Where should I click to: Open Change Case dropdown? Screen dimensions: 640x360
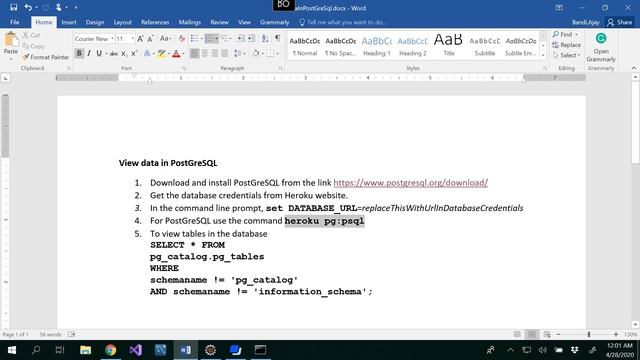pyautogui.click(x=165, y=39)
